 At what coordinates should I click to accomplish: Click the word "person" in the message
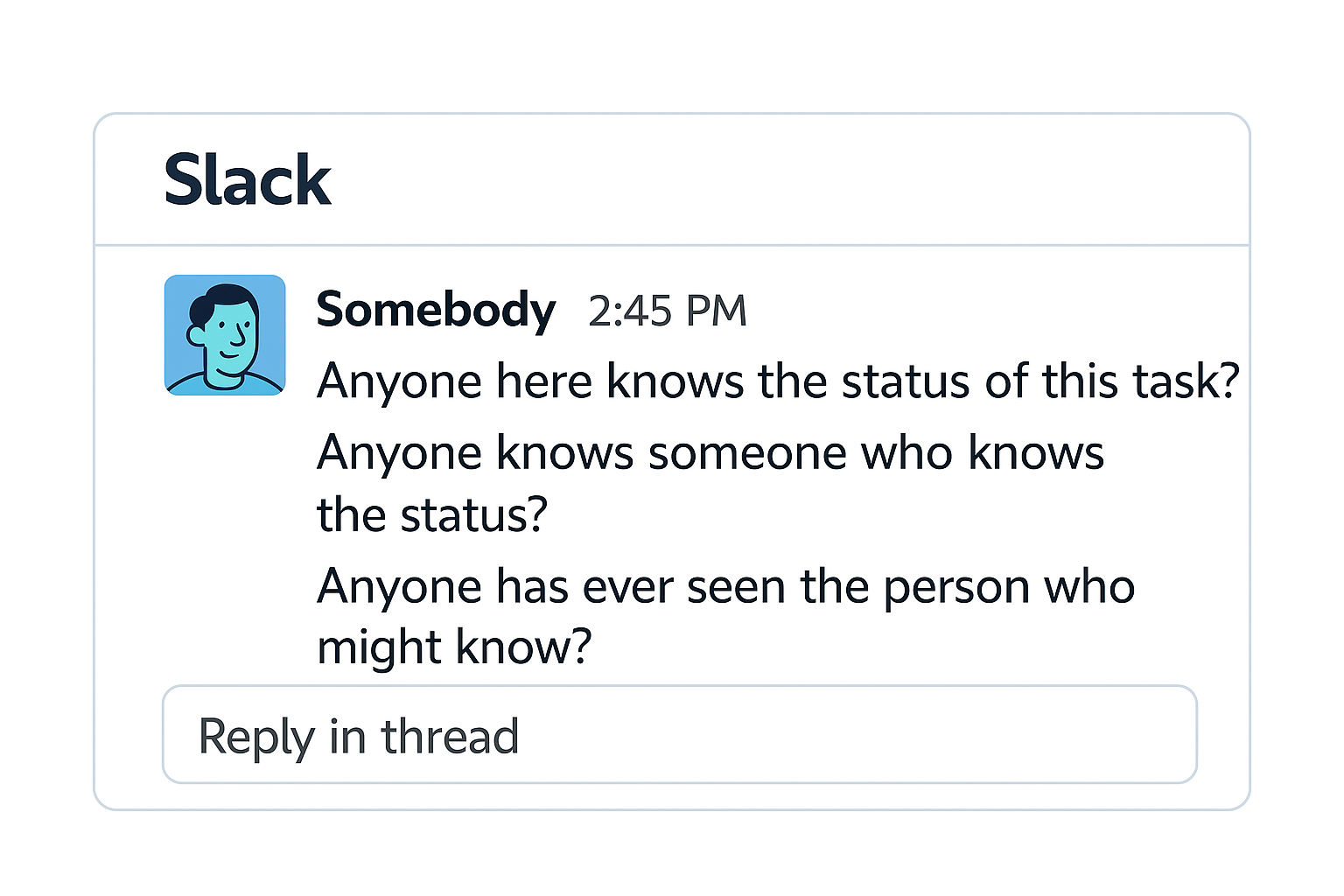(x=957, y=586)
